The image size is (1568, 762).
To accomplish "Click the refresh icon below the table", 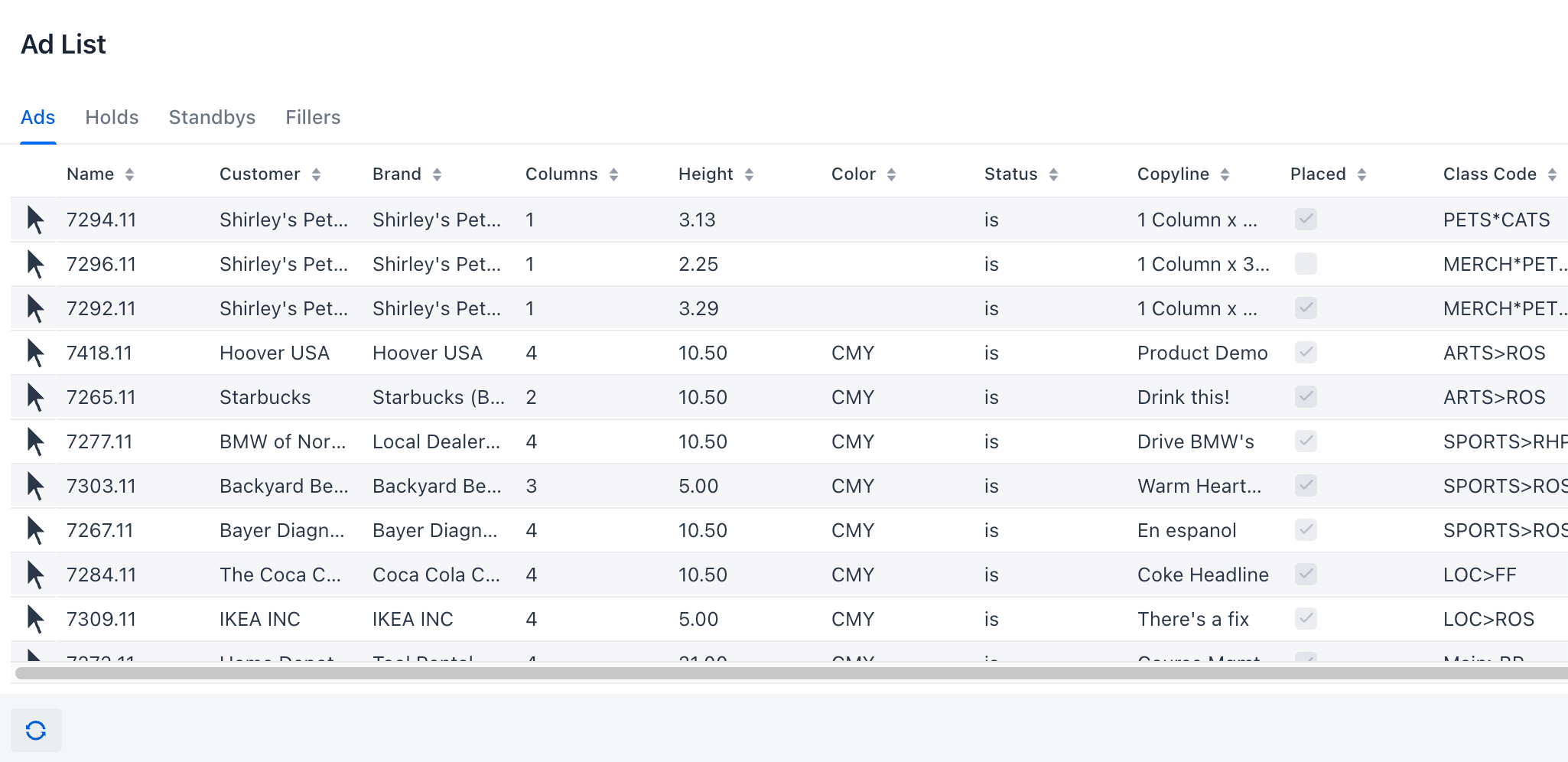I will tap(36, 731).
